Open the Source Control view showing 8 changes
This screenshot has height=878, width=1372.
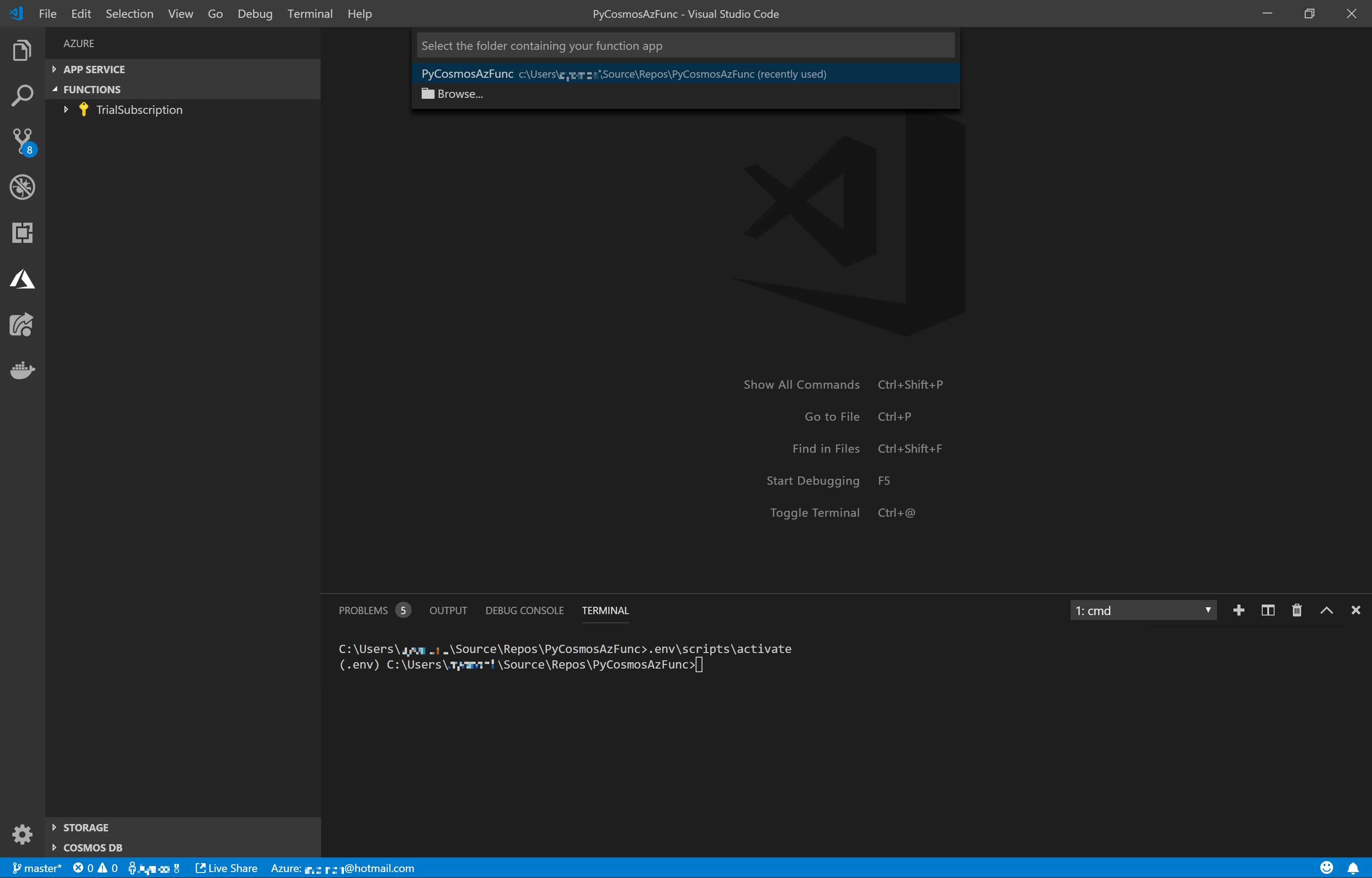pyautogui.click(x=21, y=141)
